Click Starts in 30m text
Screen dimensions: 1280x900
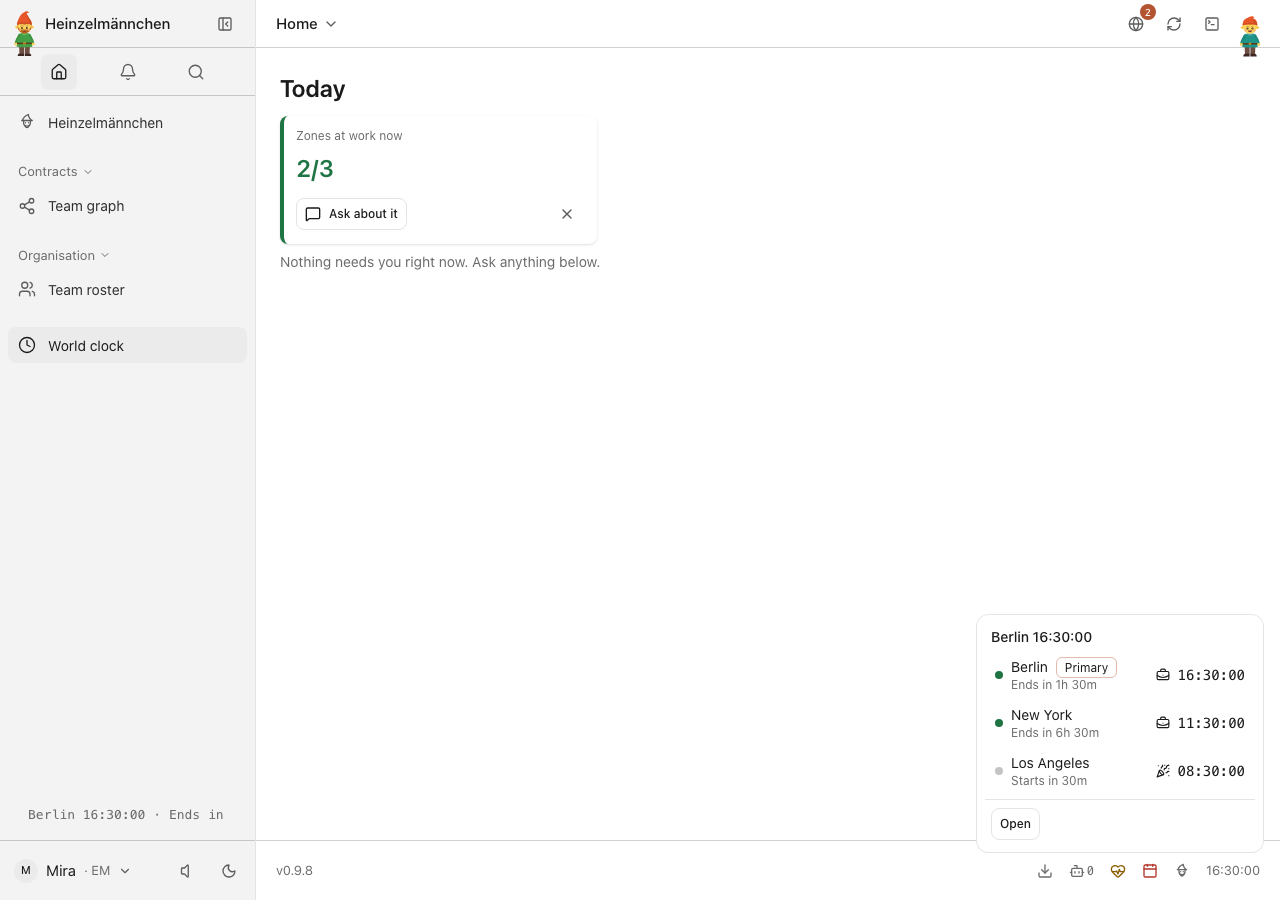[x=1049, y=781]
